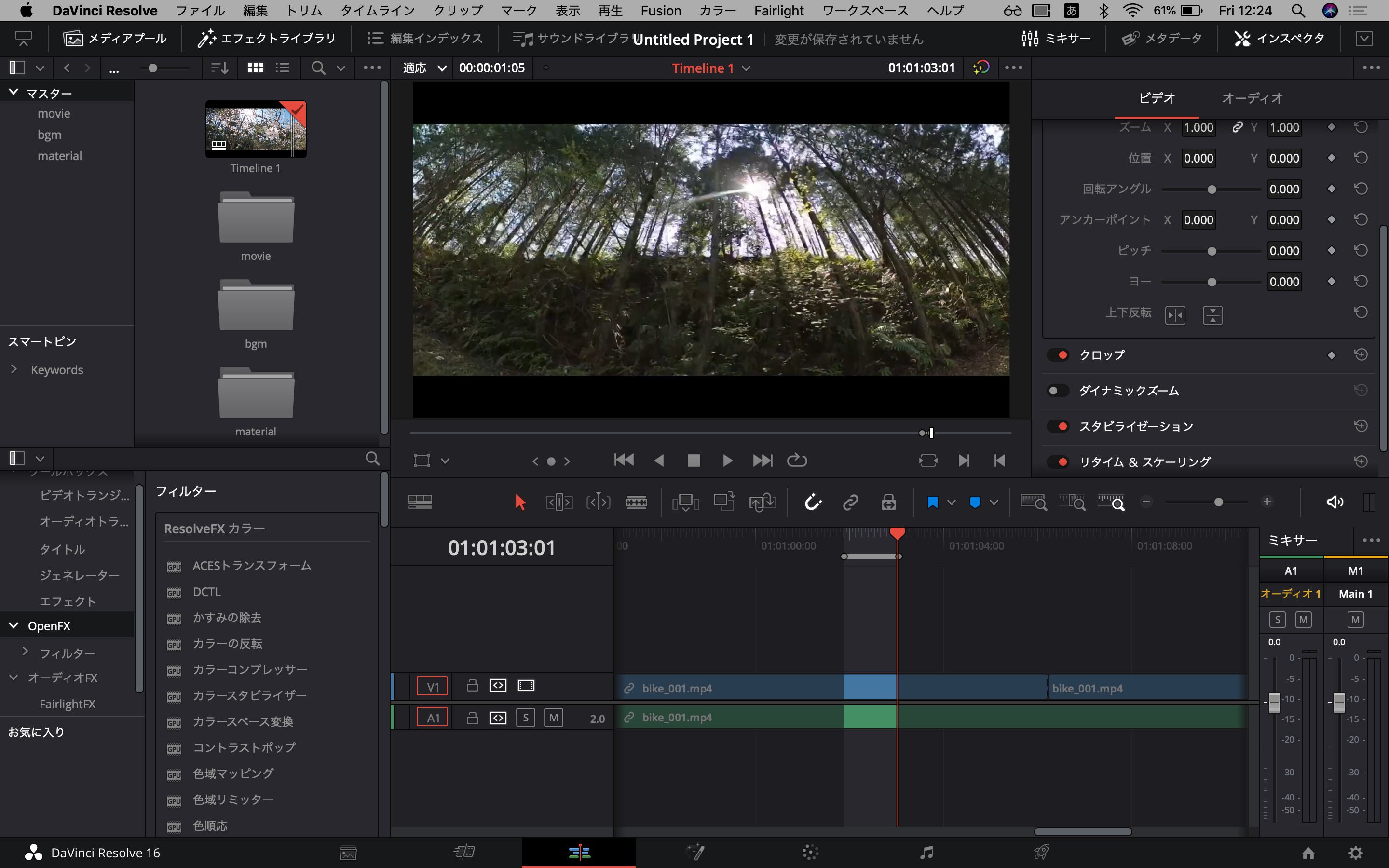Select the blade edit mode tool

(x=636, y=502)
